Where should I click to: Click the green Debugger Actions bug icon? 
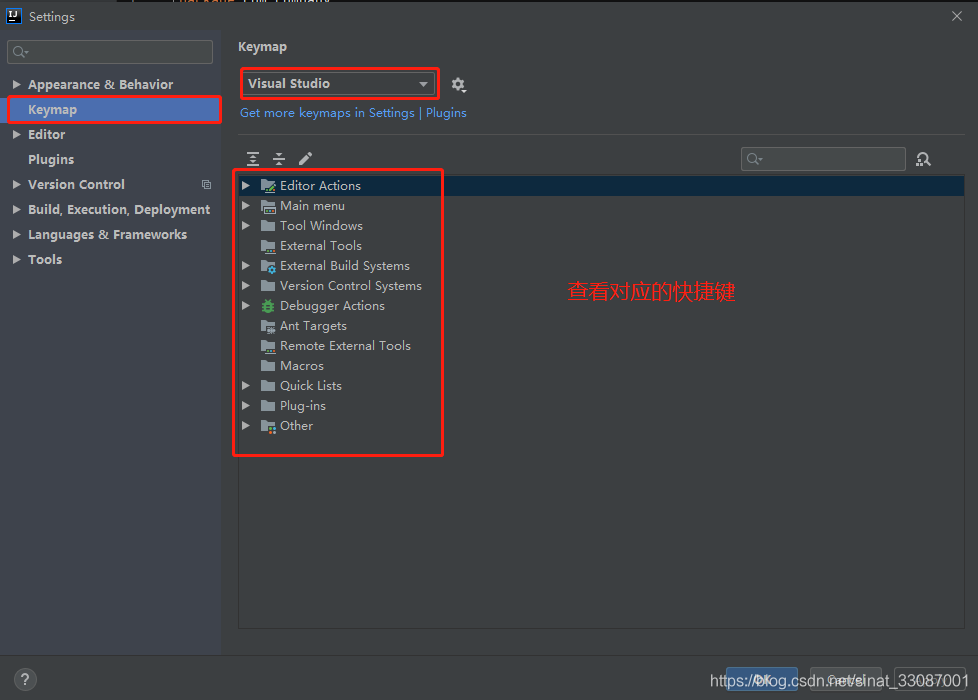(x=268, y=306)
